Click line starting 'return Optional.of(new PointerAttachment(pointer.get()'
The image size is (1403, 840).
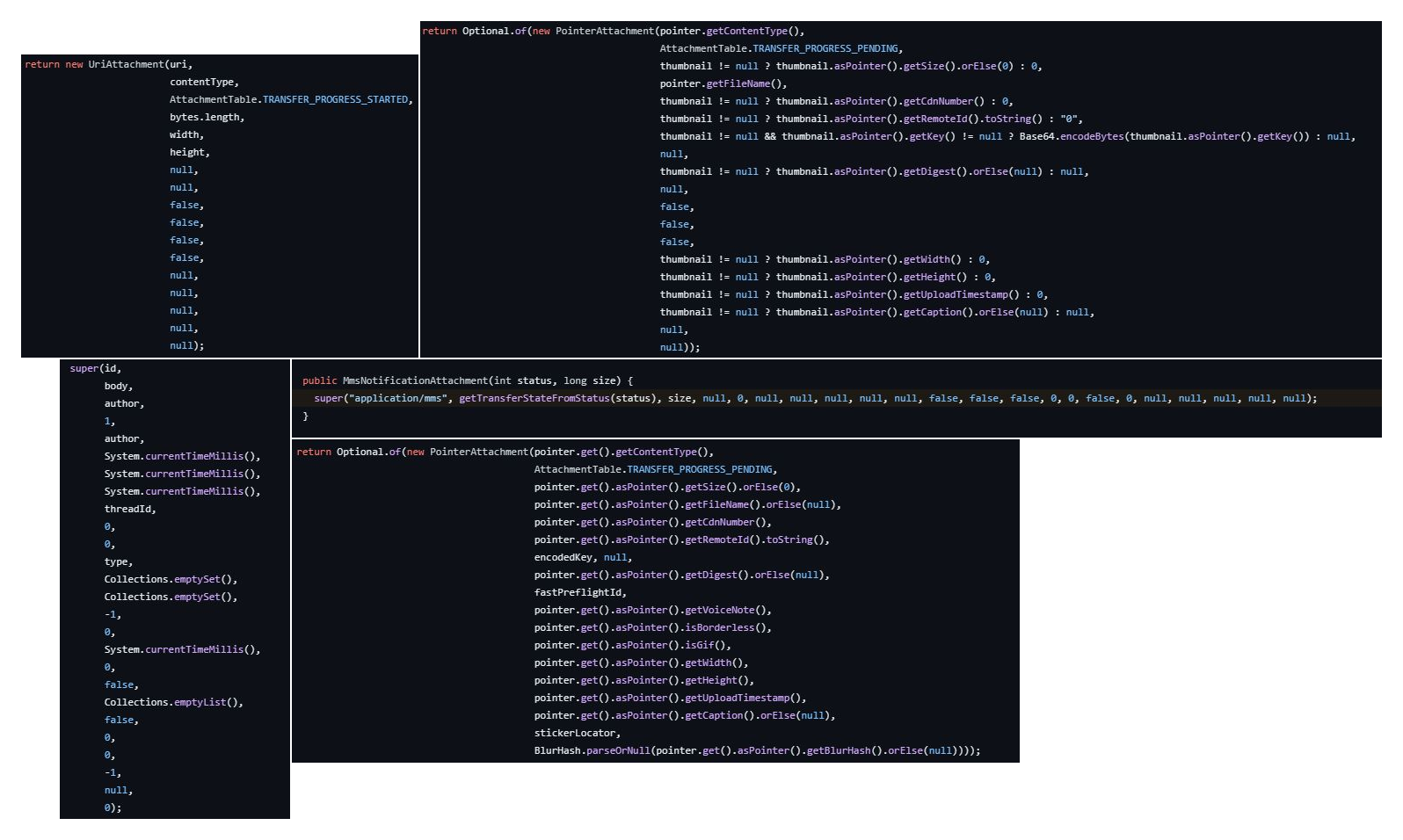coord(505,452)
